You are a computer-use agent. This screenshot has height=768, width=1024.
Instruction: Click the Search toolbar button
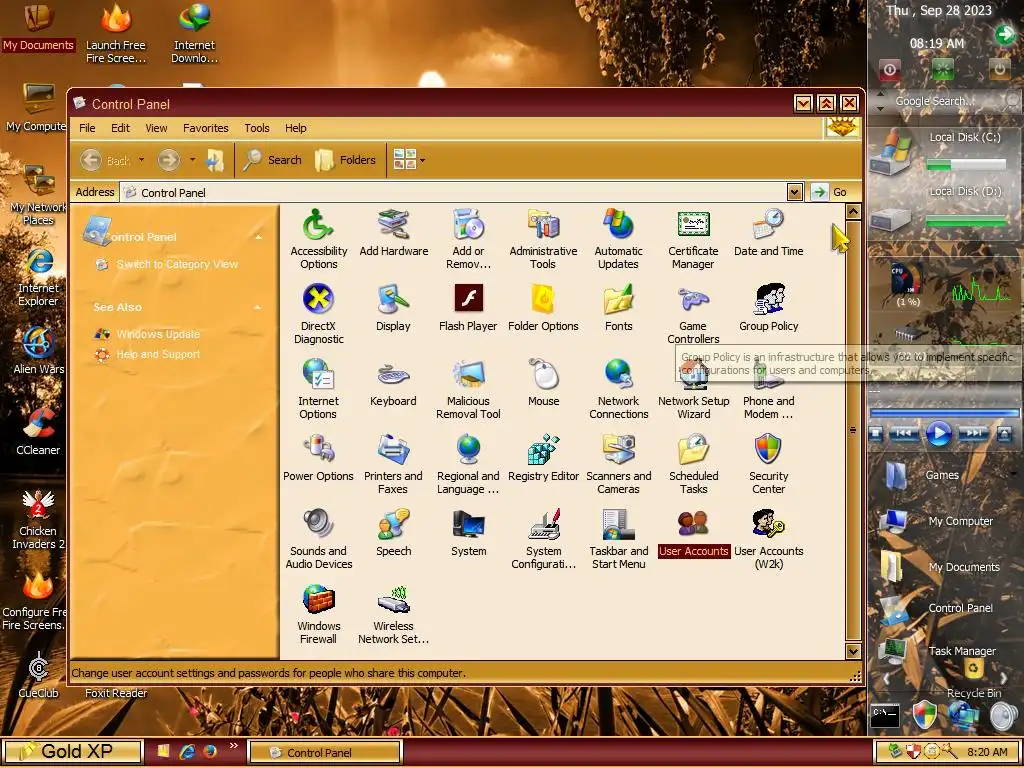coord(272,160)
